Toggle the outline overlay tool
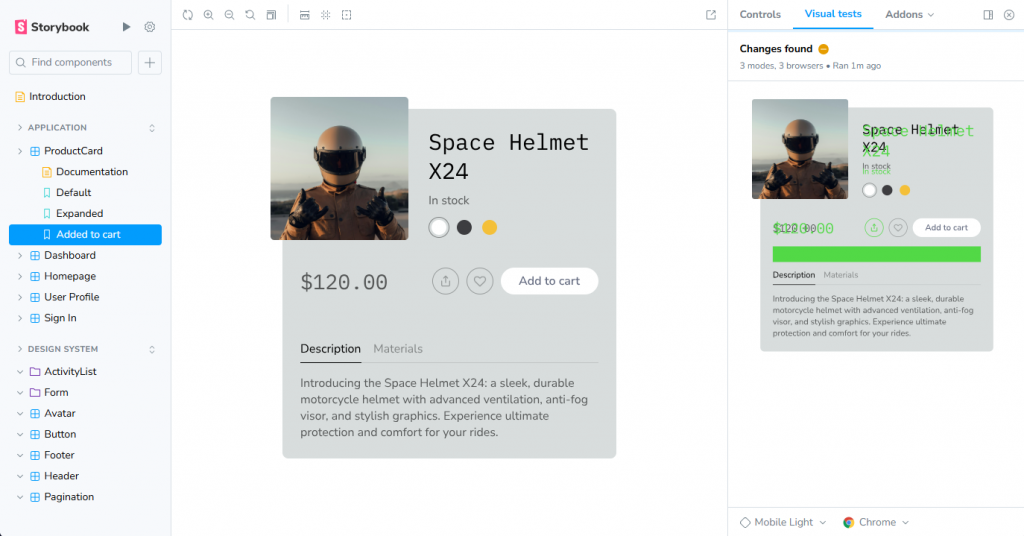The width and height of the screenshot is (1024, 536). coord(346,15)
